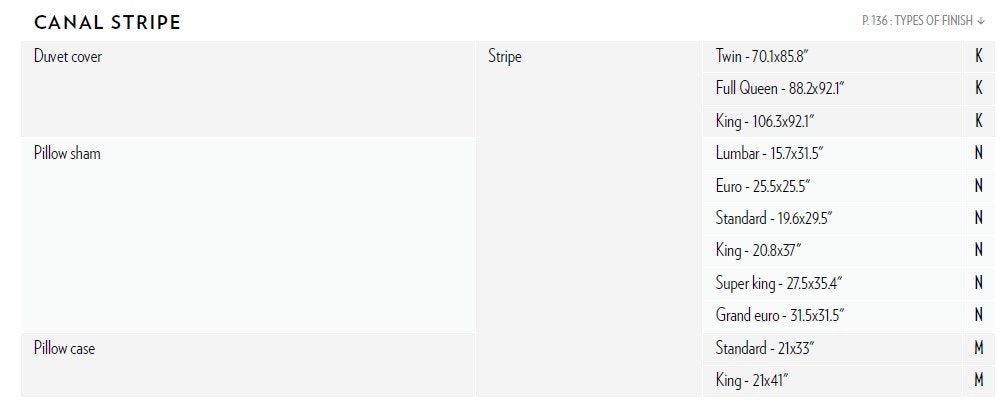Image resolution: width=1006 pixels, height=405 pixels.
Task: Choose Standard - 19.6x29.5" sham size
Action: click(774, 218)
